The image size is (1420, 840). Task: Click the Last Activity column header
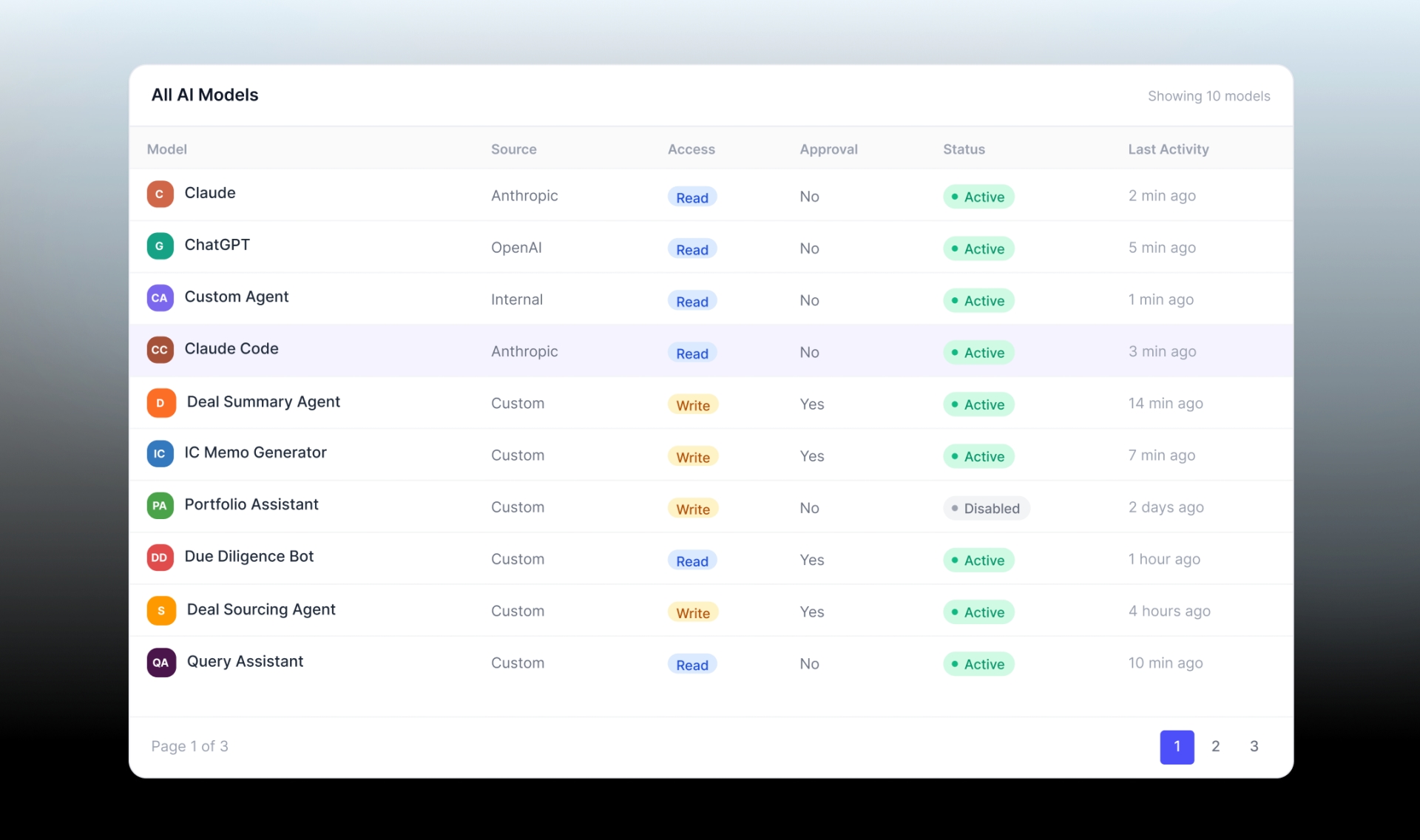tap(1169, 149)
